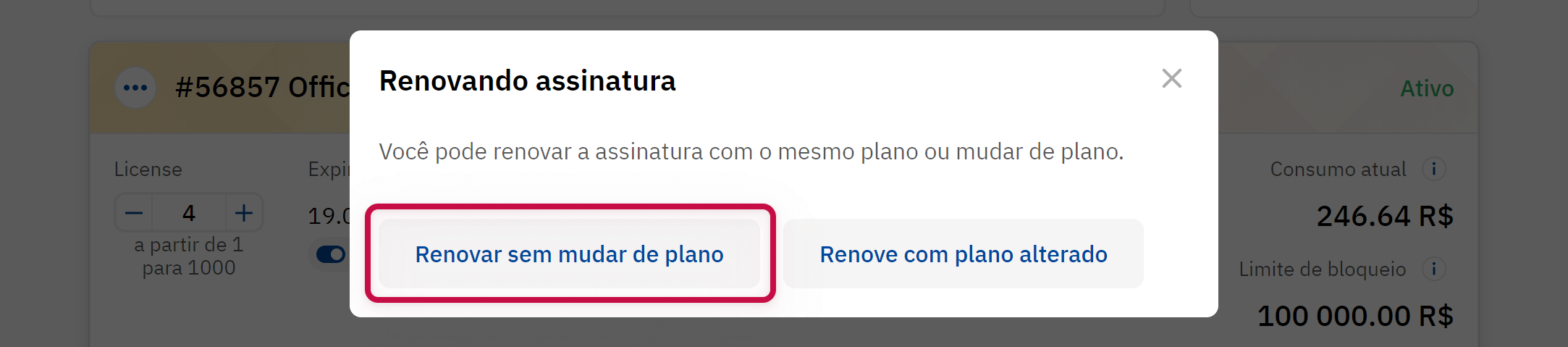The image size is (1568, 347).
Task: Close the Renovando assinatura dialog
Action: [x=1171, y=78]
